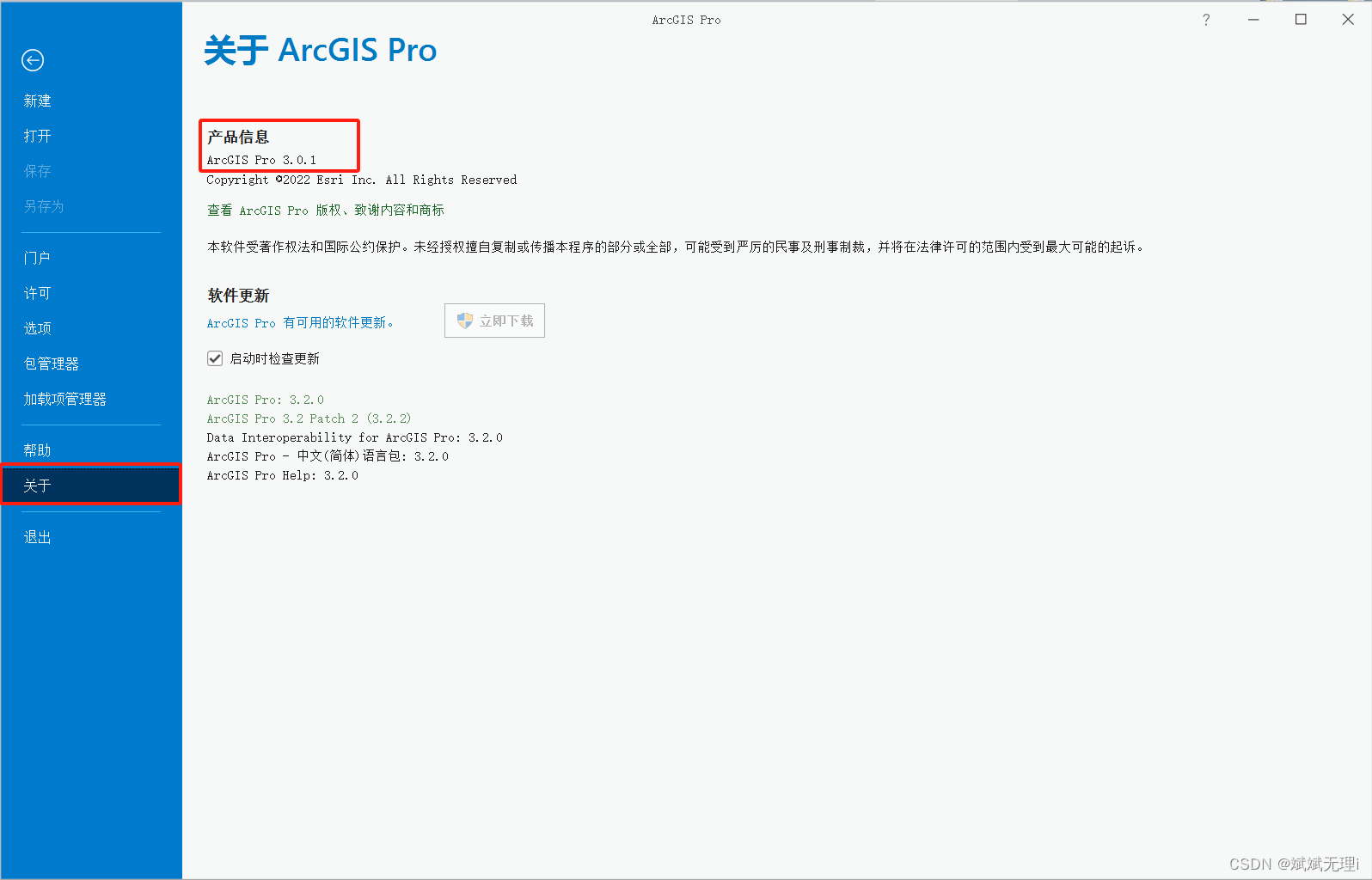Click the 产品信息 heading
The width and height of the screenshot is (1372, 880).
point(238,137)
